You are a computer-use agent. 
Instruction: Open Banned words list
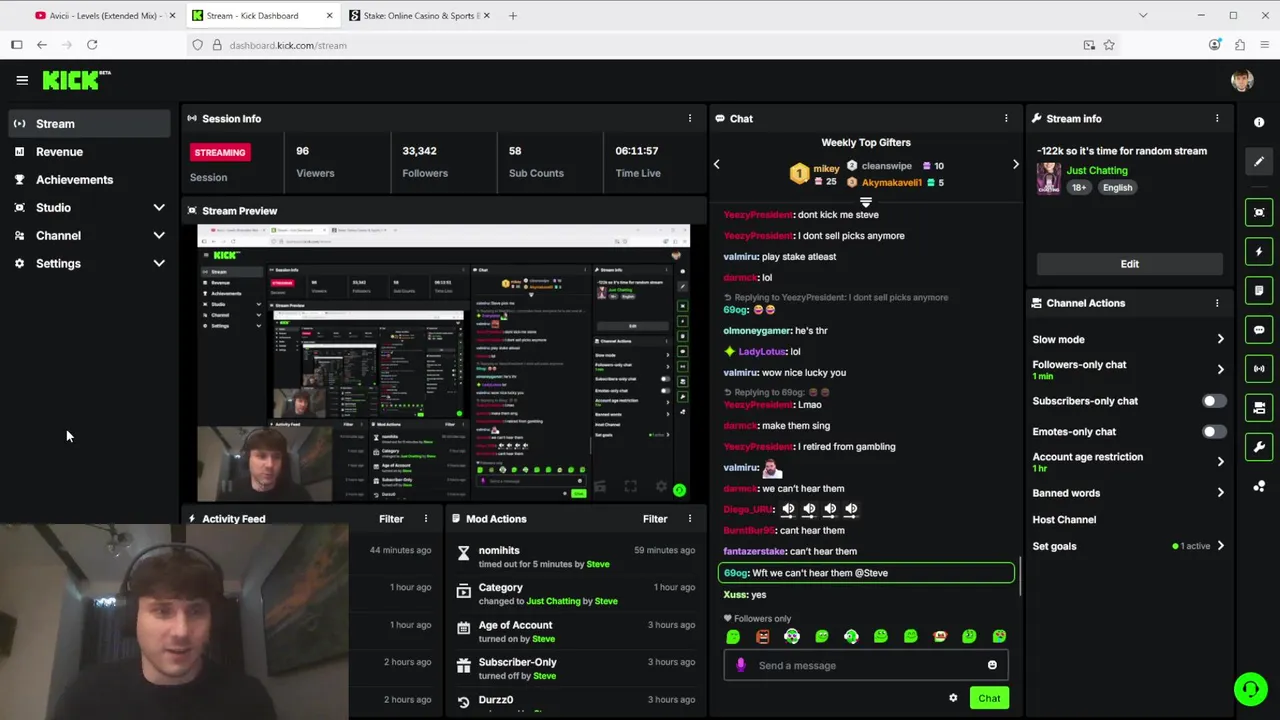[1128, 493]
